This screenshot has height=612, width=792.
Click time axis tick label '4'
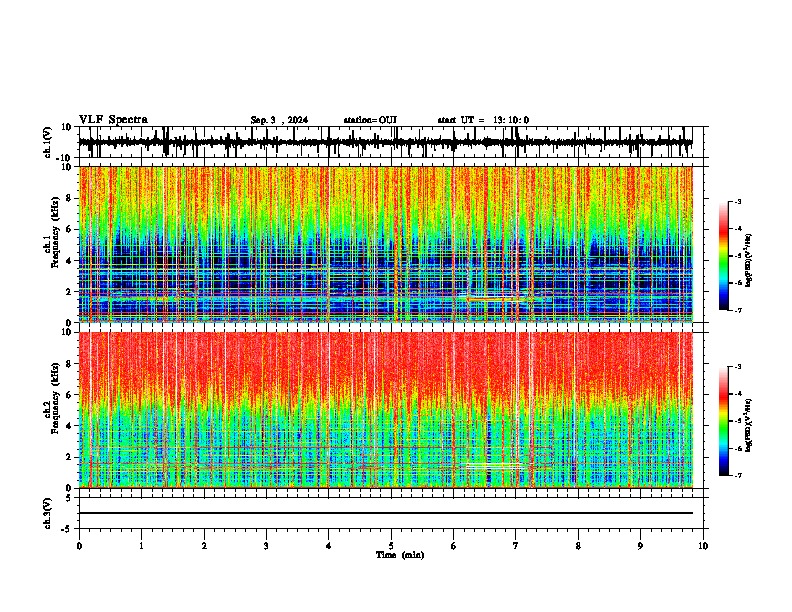[329, 546]
